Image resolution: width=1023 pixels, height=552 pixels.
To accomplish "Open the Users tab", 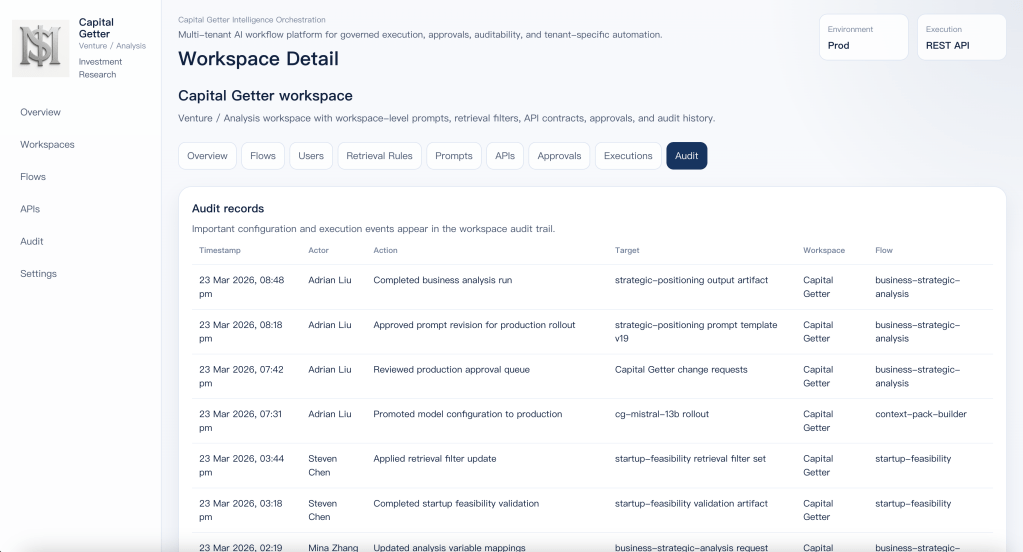I will (x=311, y=156).
